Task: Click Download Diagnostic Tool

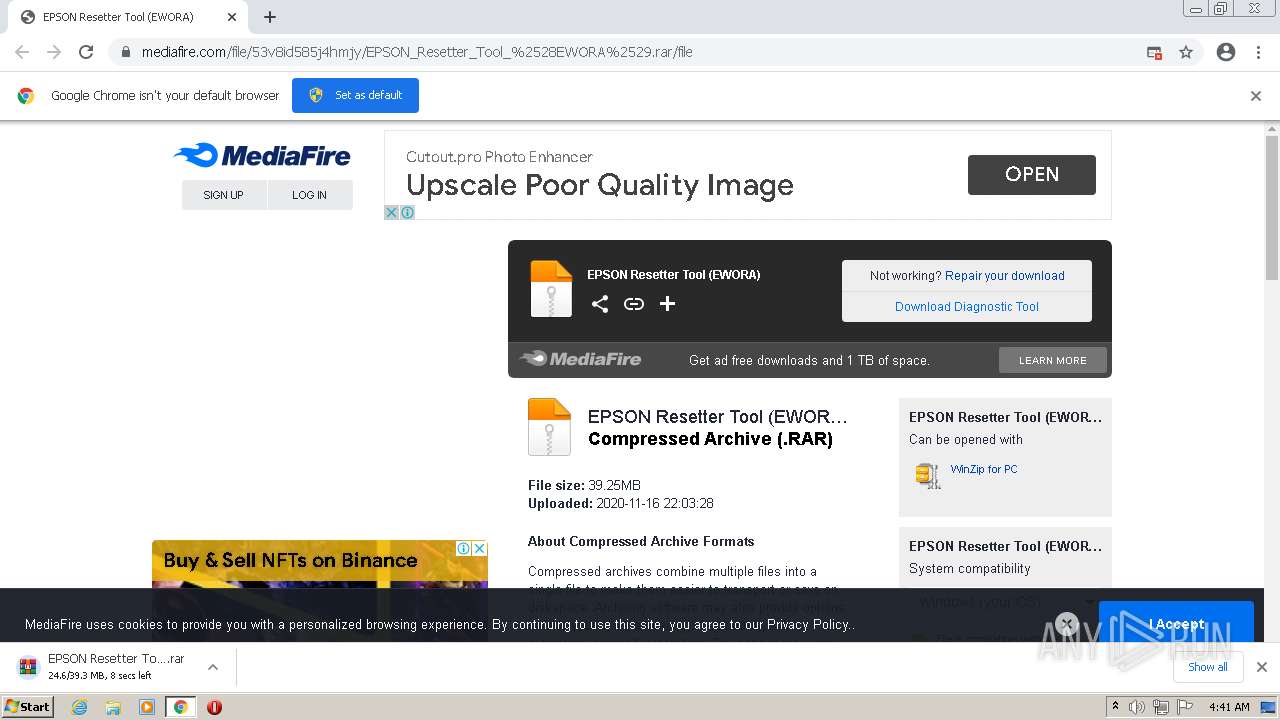Action: pos(967,307)
